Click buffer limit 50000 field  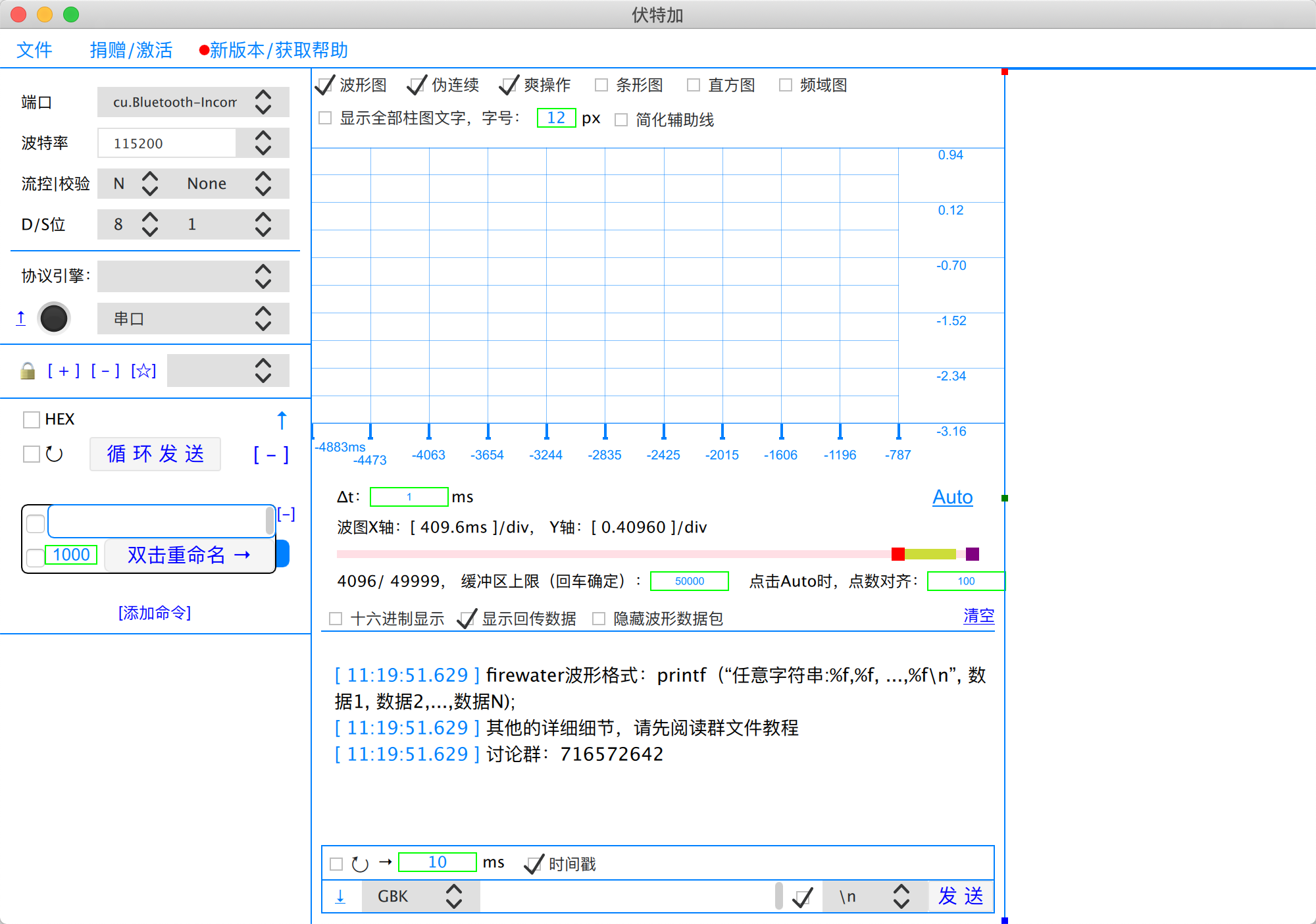click(x=690, y=581)
